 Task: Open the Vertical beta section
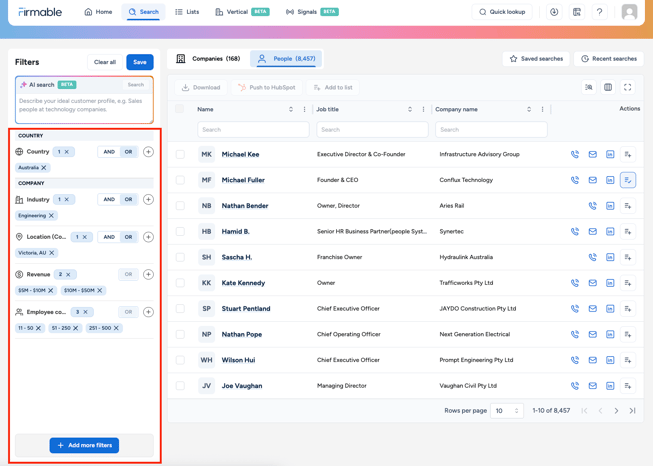coord(242,12)
